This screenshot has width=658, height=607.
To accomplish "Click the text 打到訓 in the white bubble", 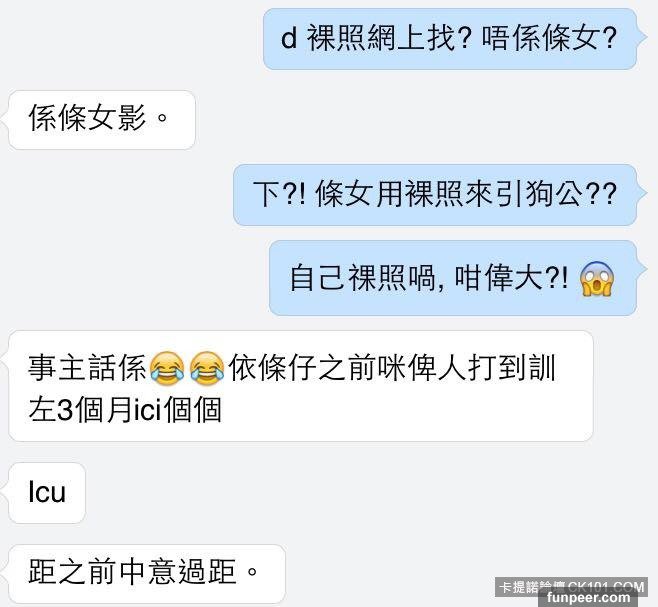I will click(512, 368).
